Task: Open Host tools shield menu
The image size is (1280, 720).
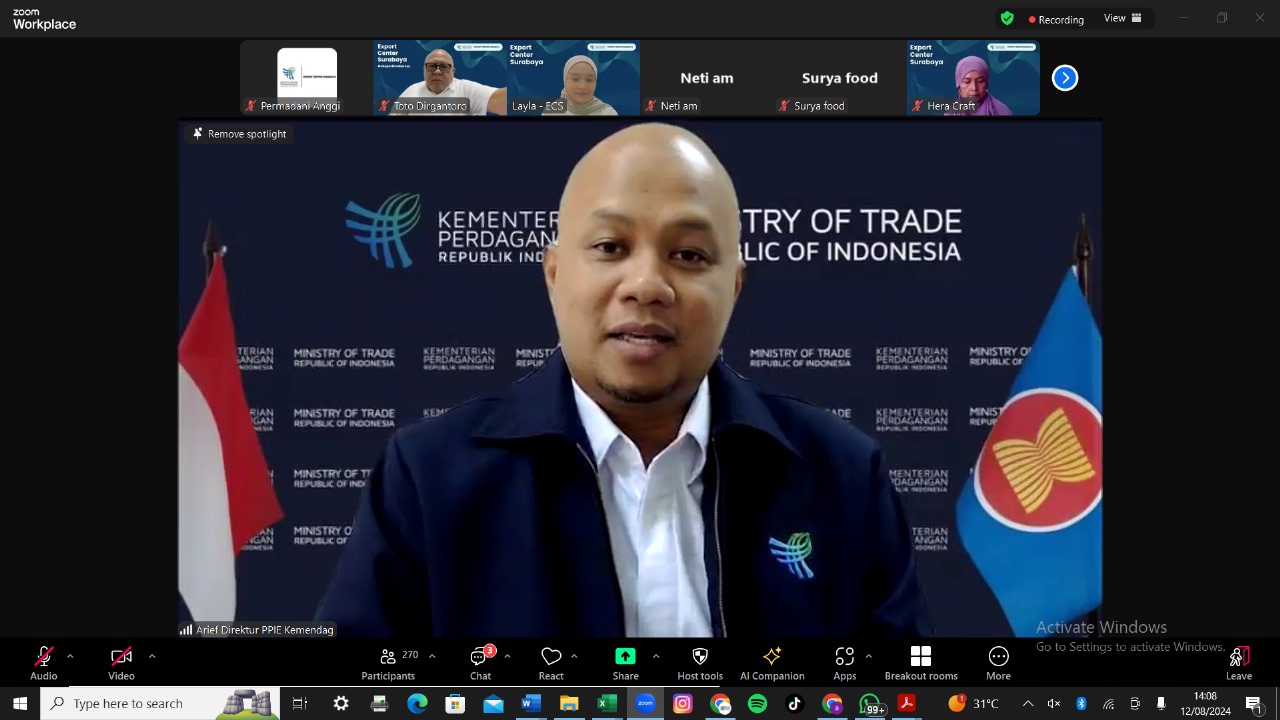Action: (x=700, y=663)
